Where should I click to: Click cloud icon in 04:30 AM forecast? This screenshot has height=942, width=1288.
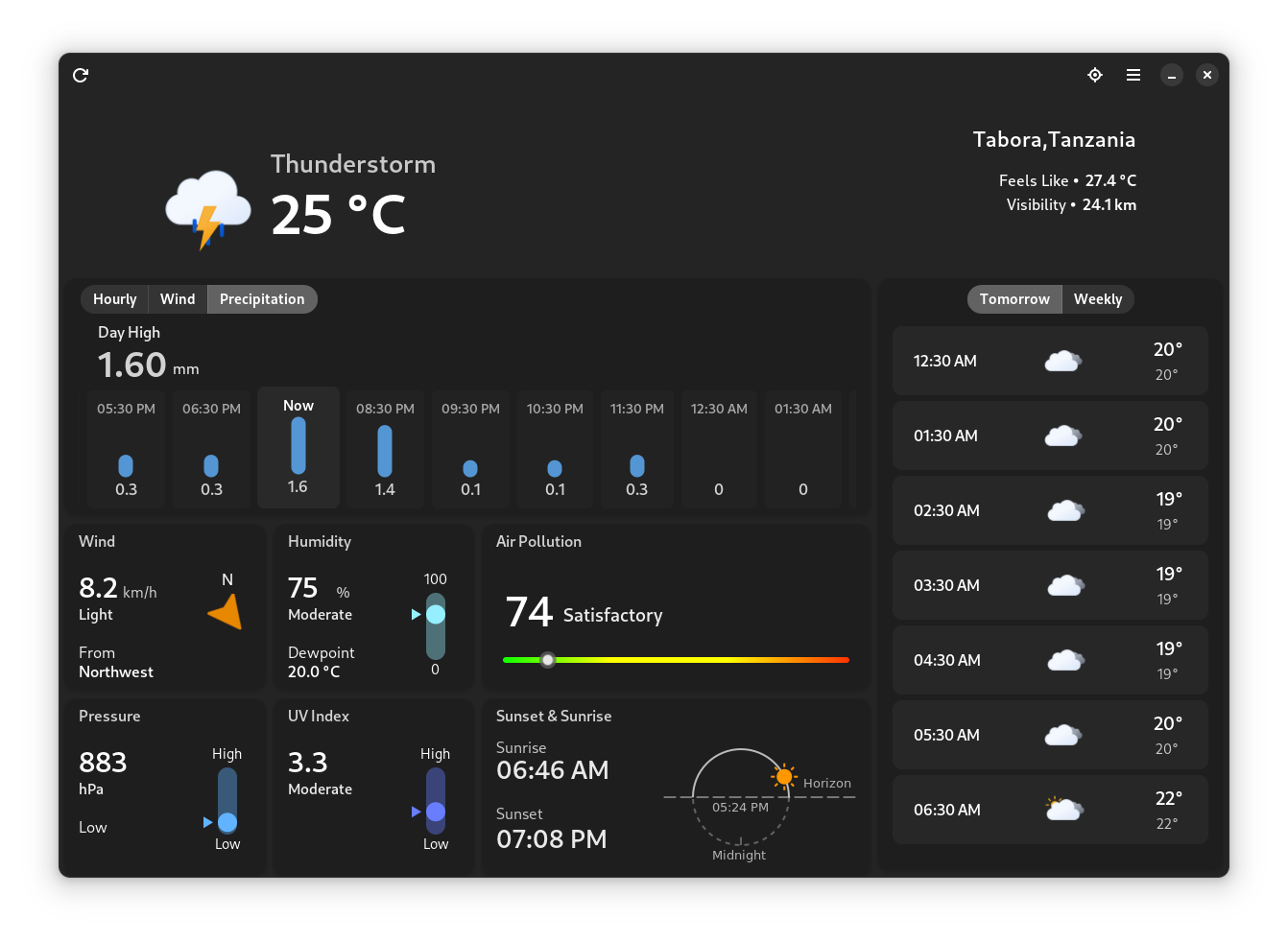point(1065,660)
